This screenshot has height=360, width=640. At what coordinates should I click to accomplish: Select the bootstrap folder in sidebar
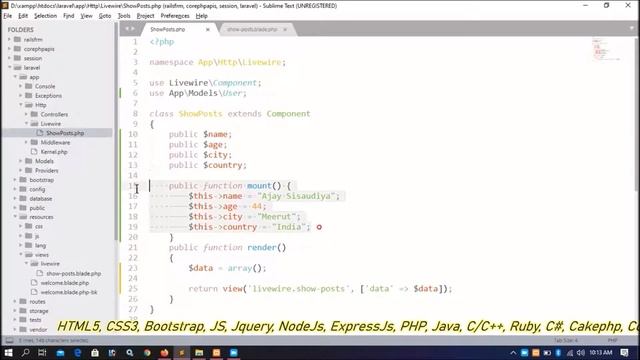tap(41, 180)
